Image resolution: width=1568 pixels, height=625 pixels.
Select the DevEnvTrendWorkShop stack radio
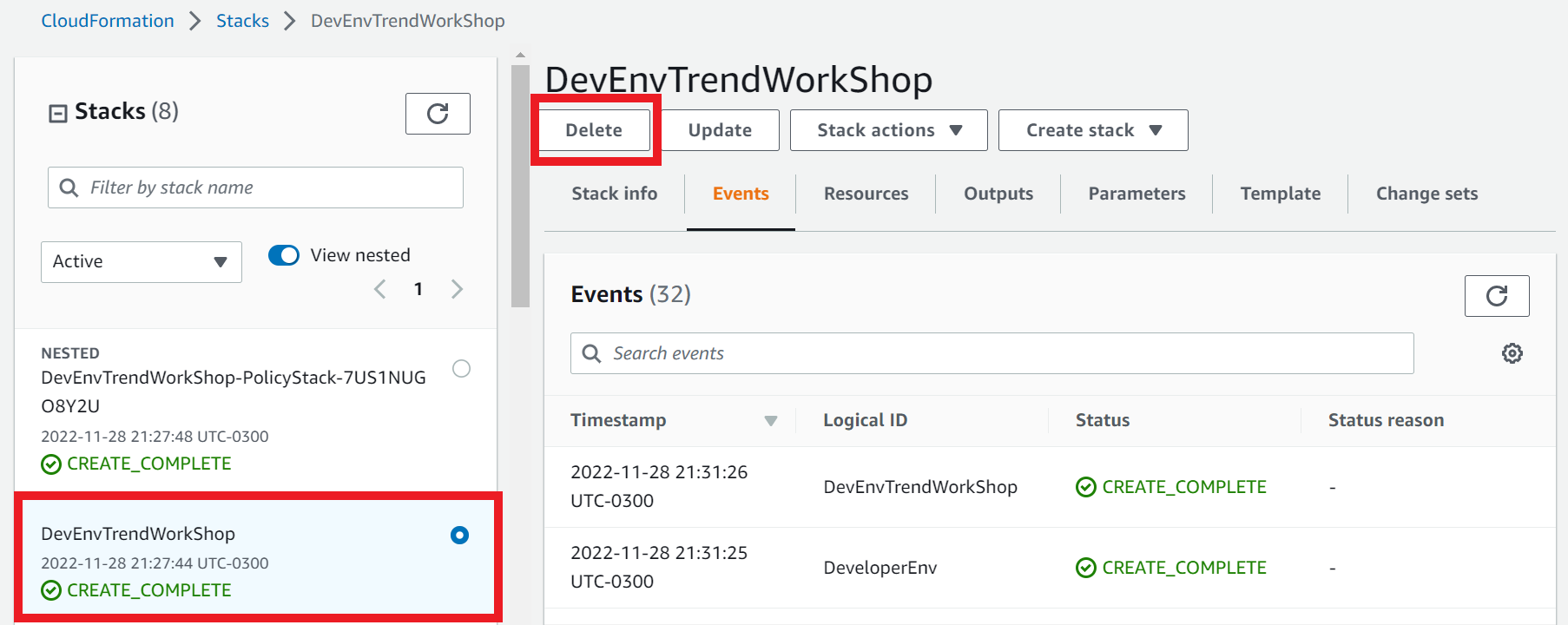[460, 536]
